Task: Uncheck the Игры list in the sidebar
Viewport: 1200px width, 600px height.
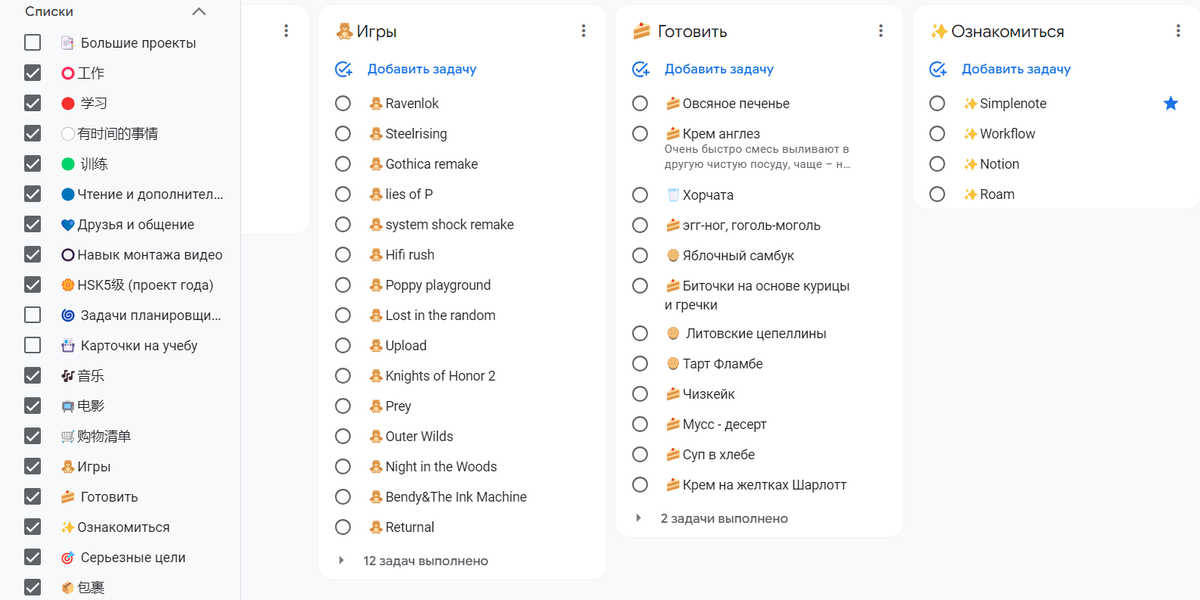Action: 33,466
